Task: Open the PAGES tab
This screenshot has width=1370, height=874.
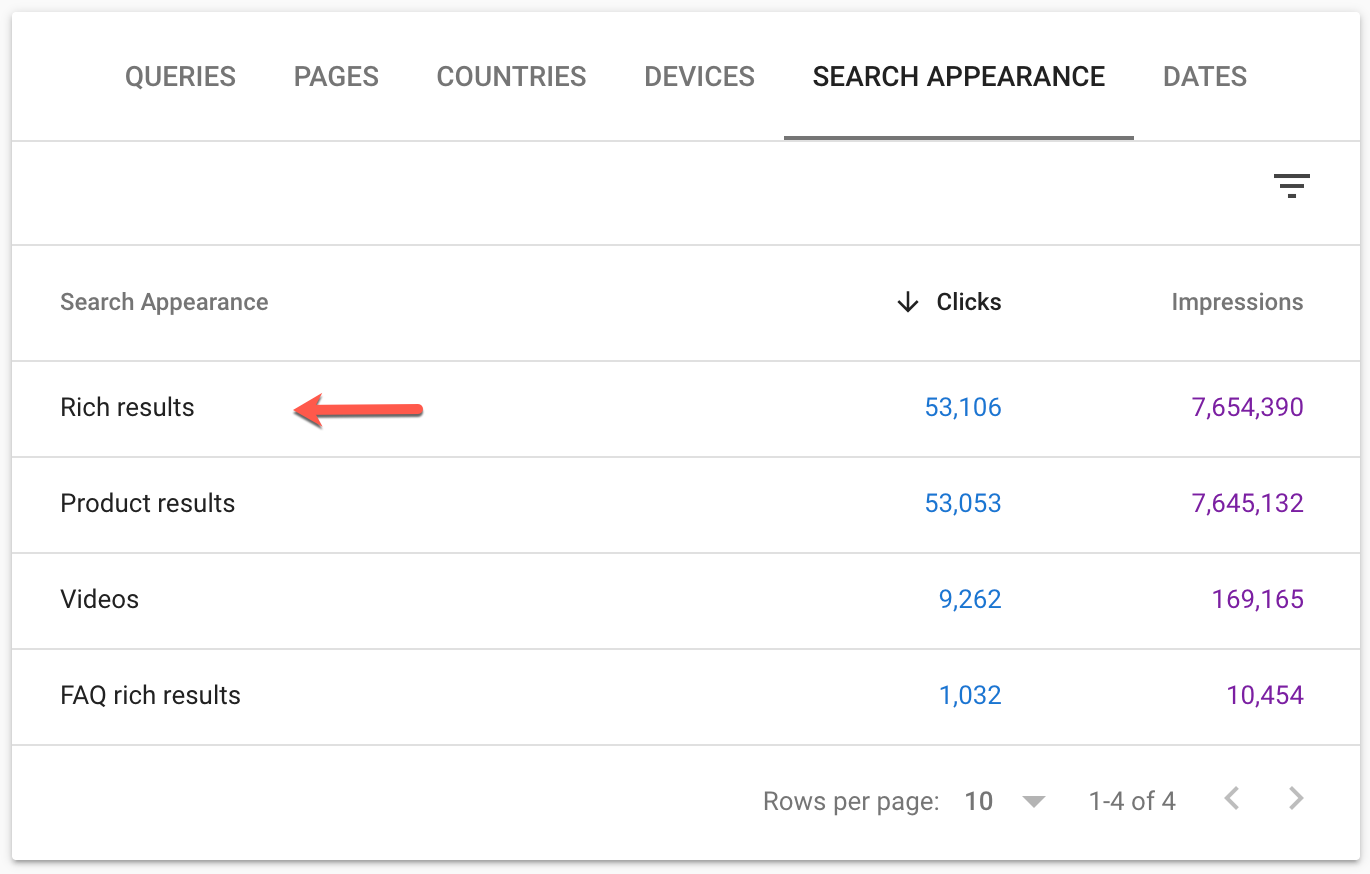Action: (x=335, y=76)
